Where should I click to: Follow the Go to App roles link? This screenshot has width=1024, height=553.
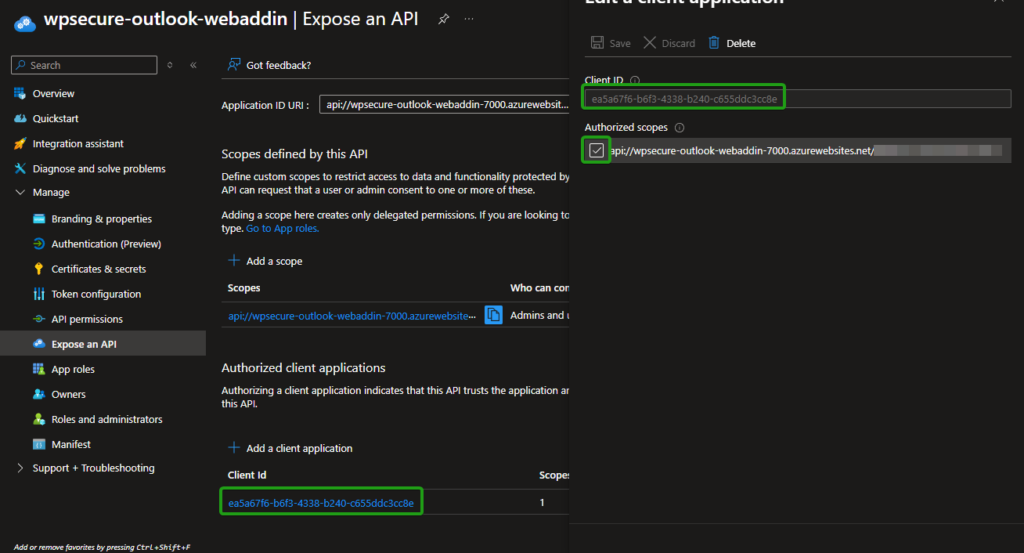pyautogui.click(x=283, y=228)
